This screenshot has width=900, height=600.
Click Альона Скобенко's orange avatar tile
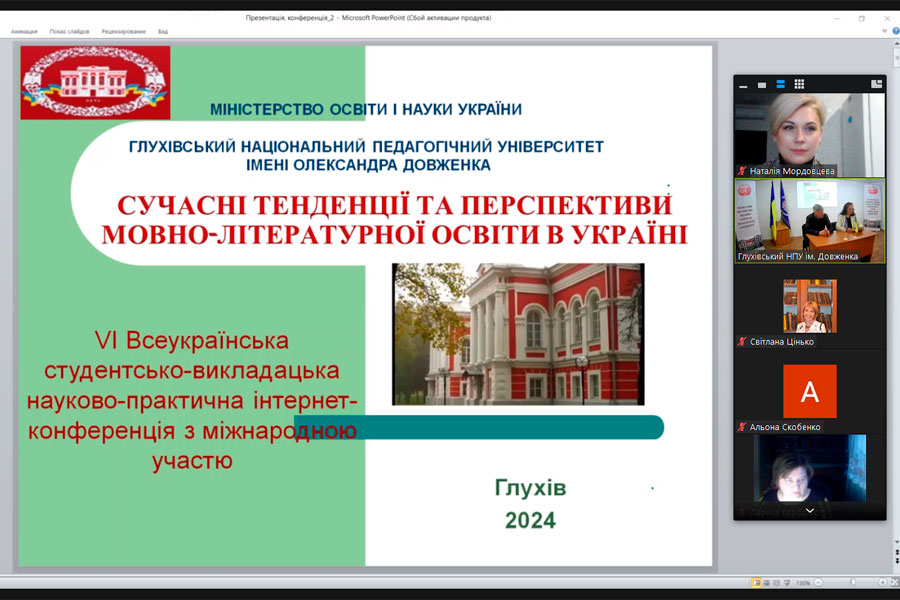click(810, 391)
